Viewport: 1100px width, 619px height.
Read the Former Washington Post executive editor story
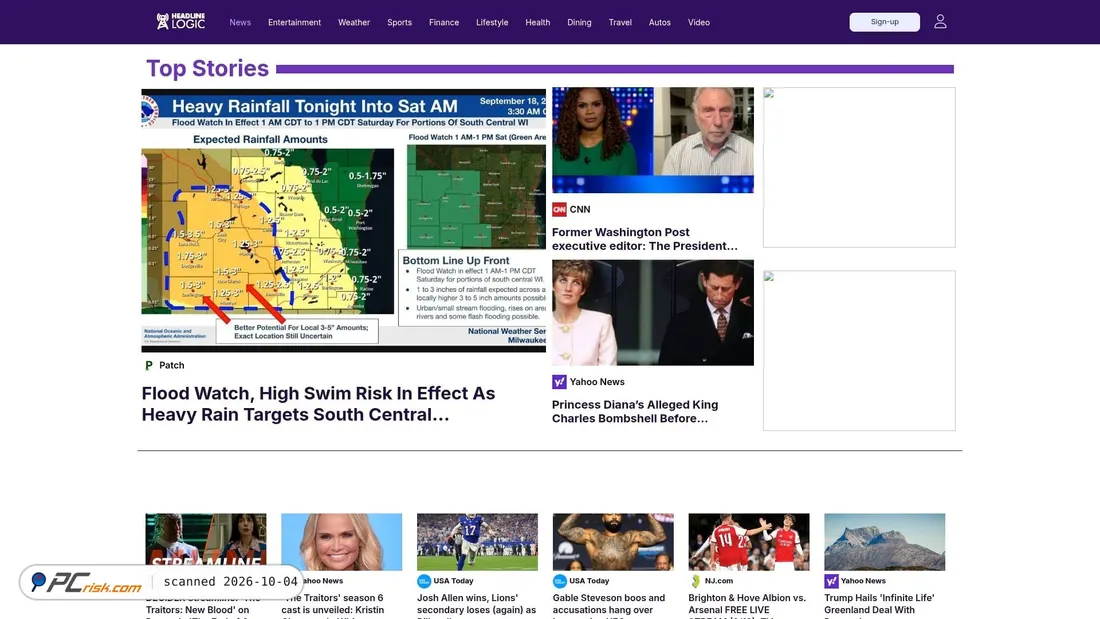pos(645,239)
